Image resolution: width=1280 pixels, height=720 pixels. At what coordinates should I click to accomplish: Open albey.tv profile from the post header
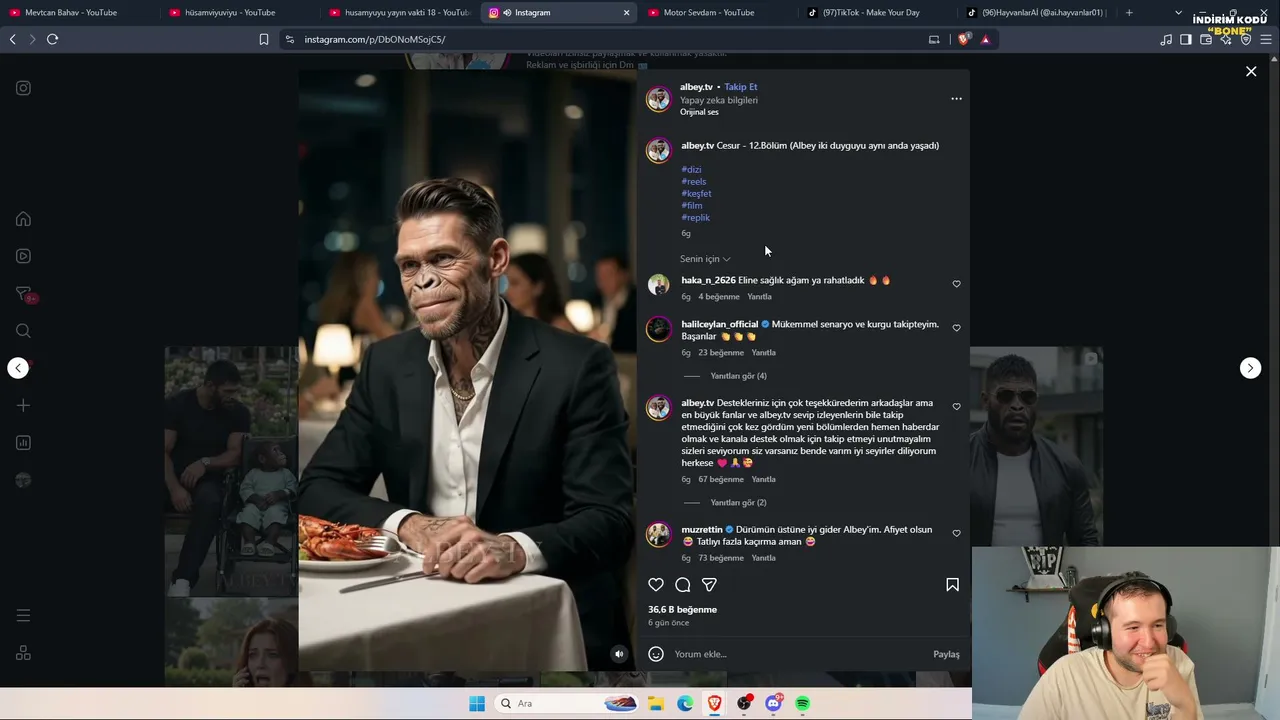click(x=696, y=87)
